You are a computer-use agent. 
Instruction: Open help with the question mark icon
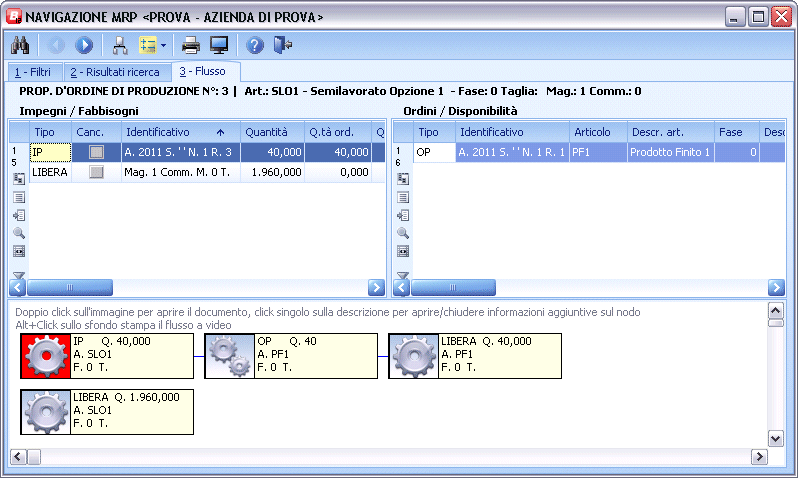point(254,45)
